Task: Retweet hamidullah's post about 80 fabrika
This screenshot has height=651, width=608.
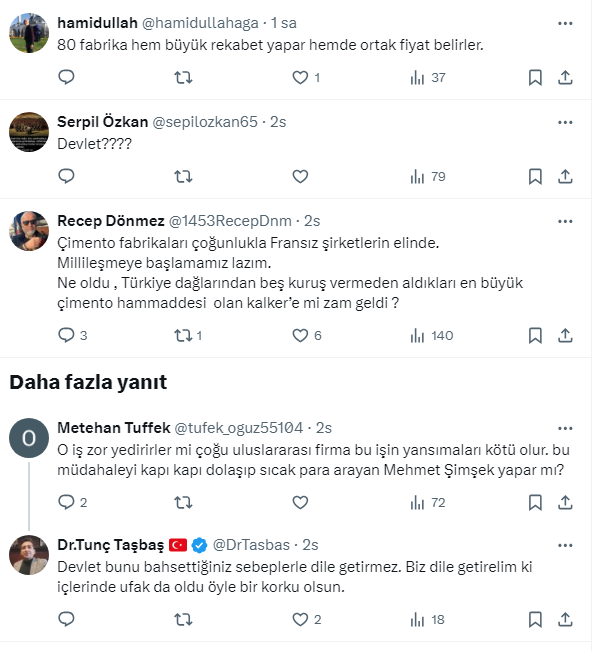Action: (183, 77)
